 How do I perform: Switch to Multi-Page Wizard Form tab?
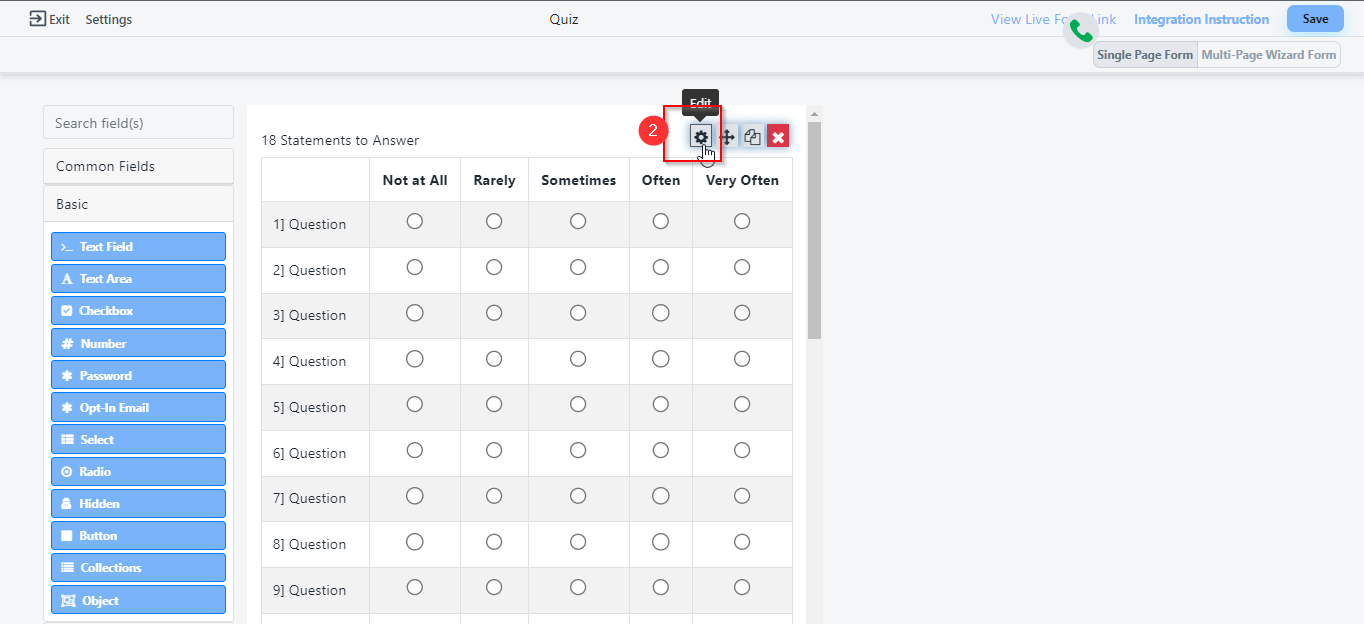coord(1268,55)
